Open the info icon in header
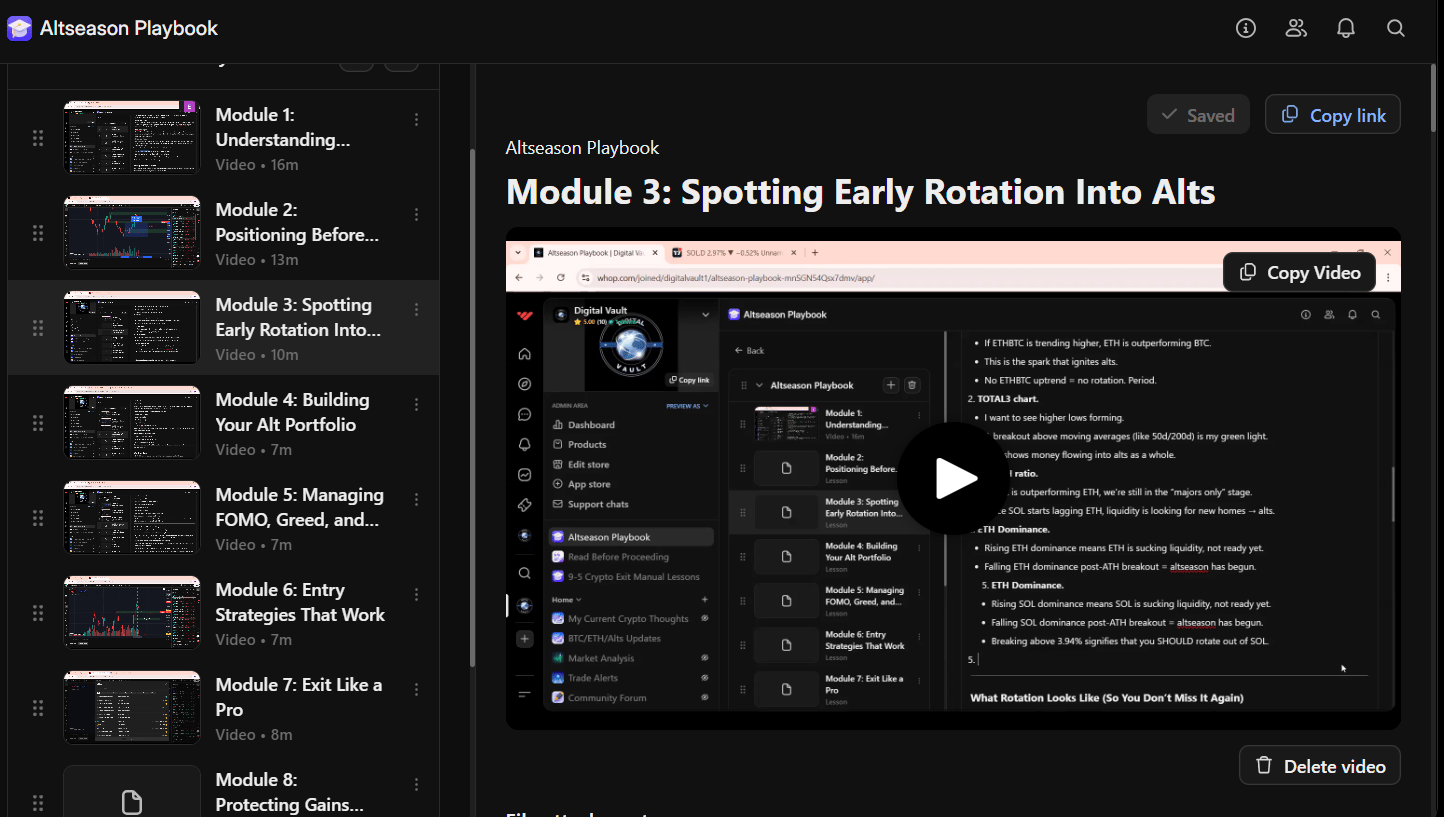 (x=1246, y=28)
